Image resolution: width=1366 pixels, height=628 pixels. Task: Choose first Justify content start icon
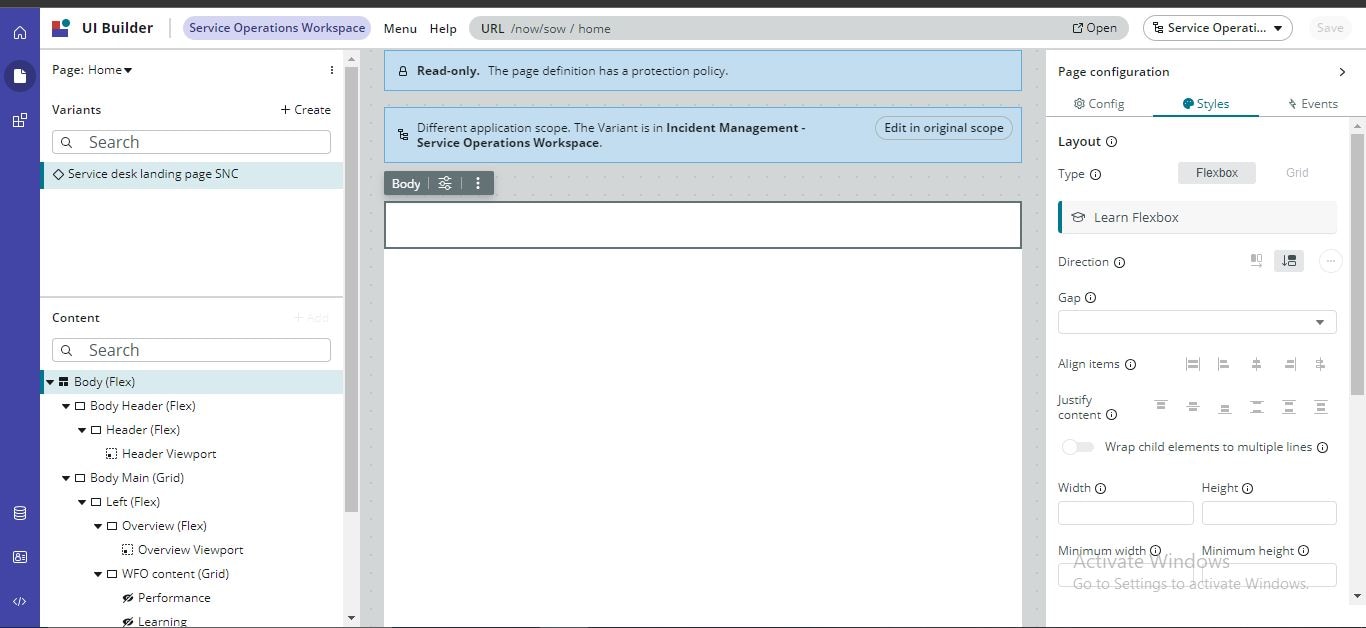1160,407
